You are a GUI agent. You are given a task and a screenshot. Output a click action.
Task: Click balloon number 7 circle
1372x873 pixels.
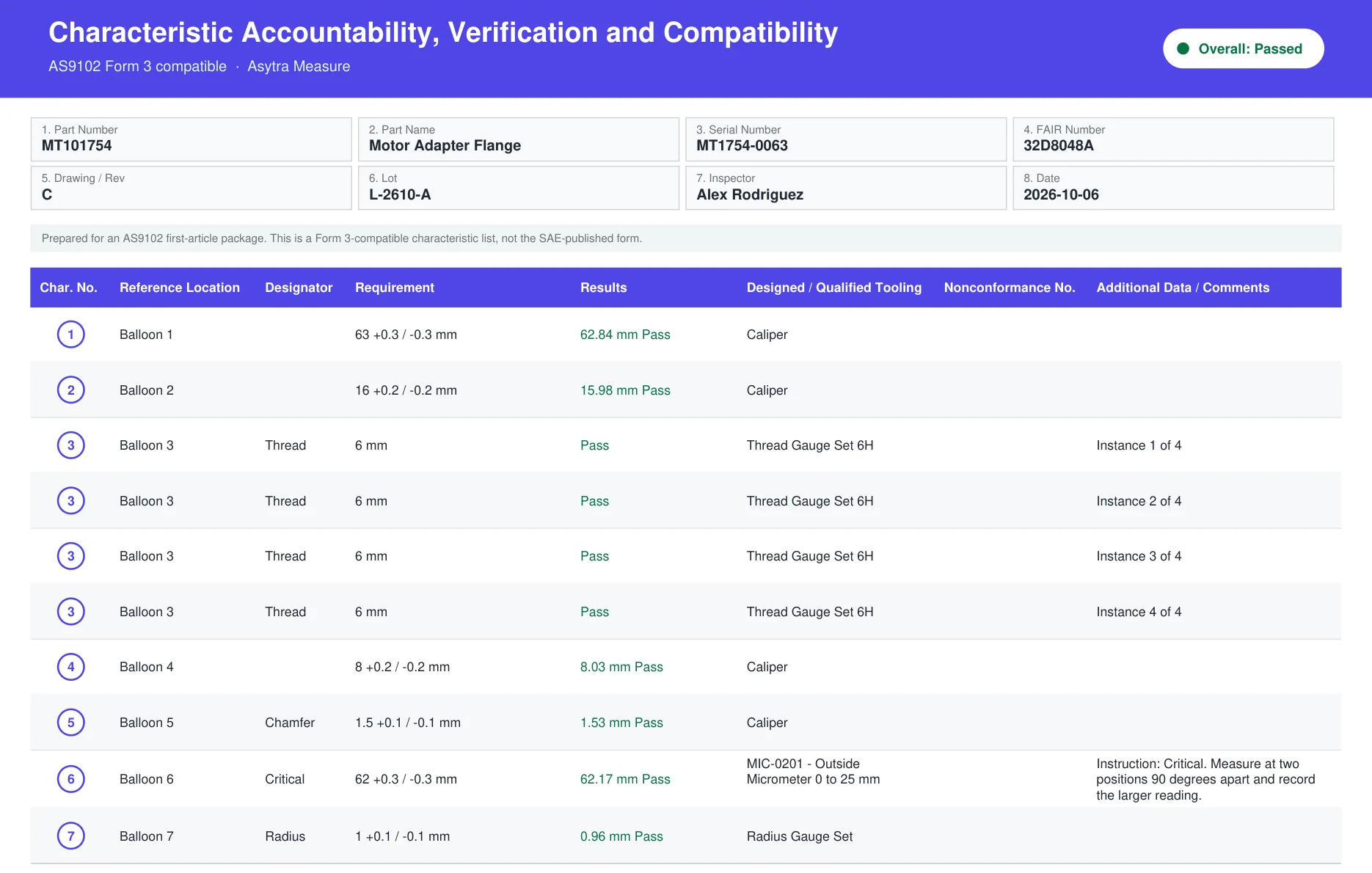(x=71, y=836)
